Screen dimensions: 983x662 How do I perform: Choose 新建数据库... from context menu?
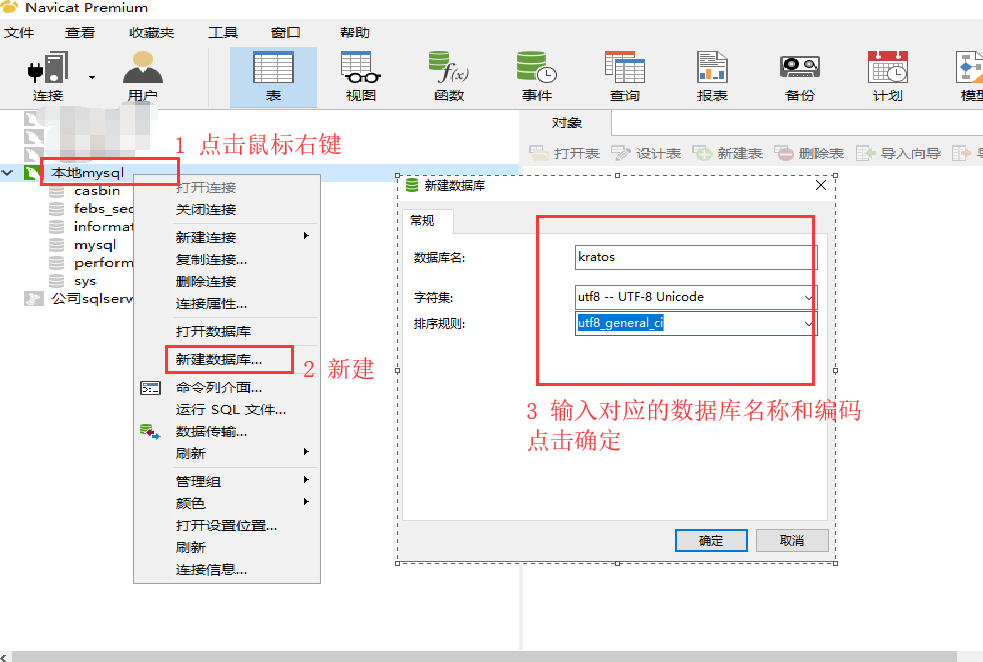219,359
